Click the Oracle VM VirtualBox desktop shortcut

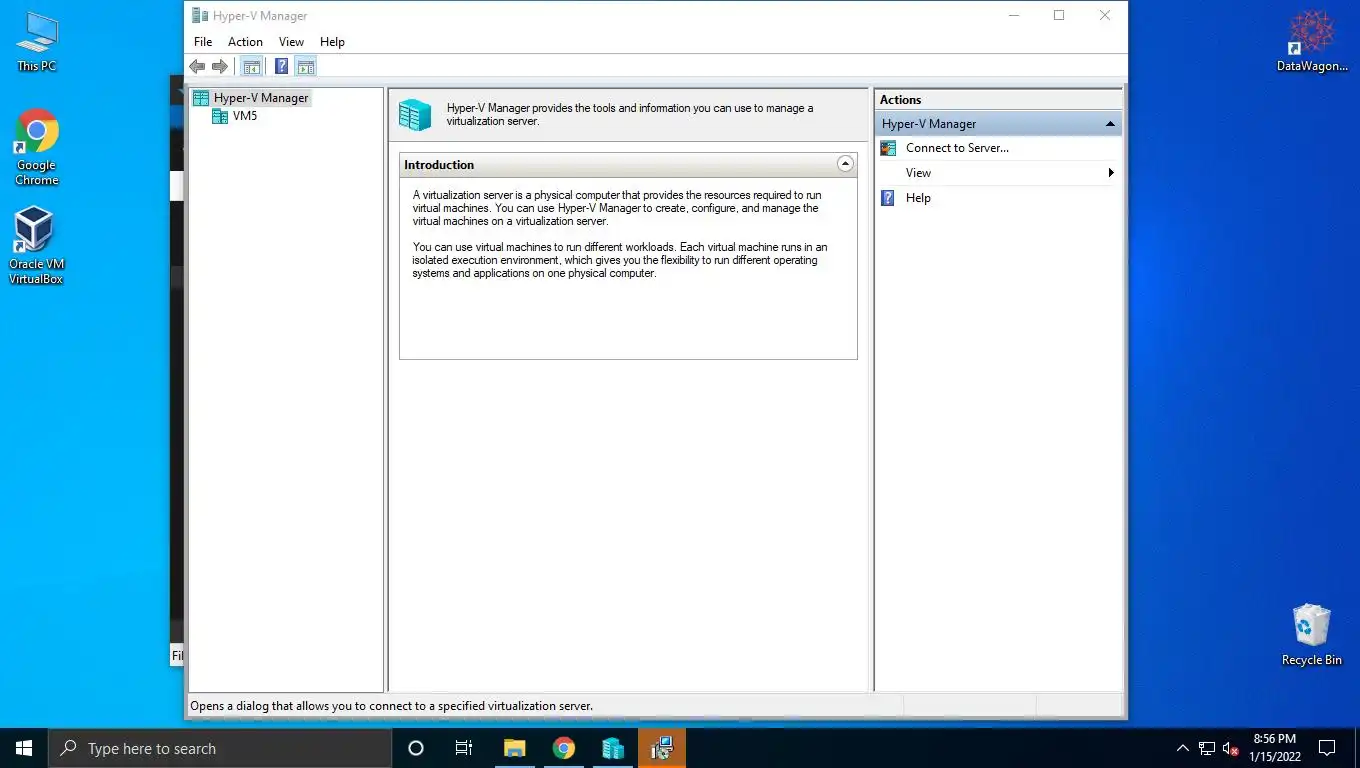point(36,246)
